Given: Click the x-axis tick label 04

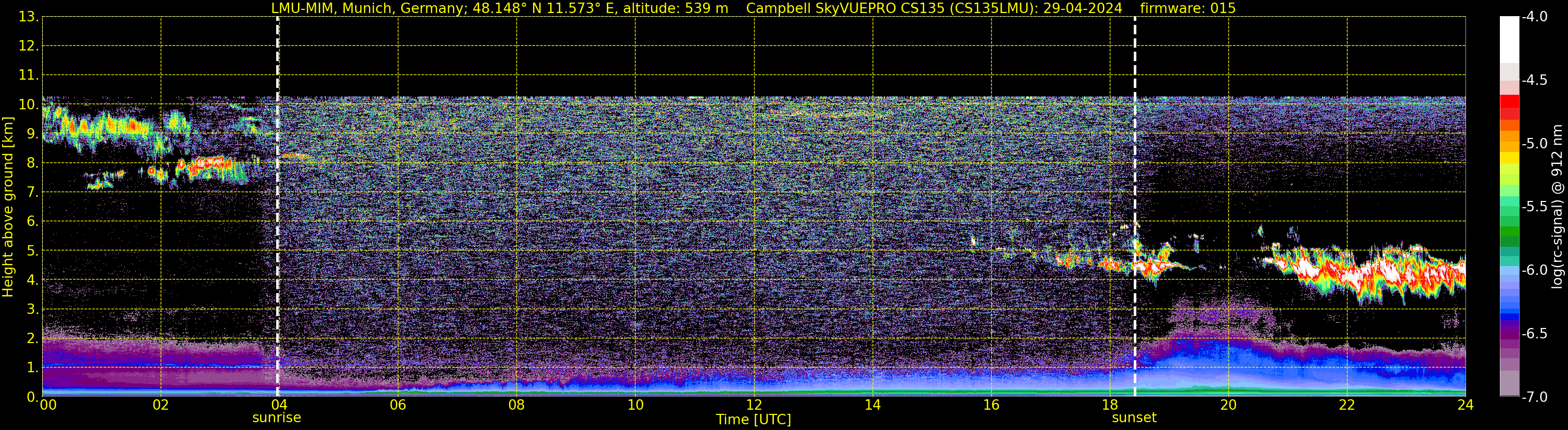Looking at the screenshot, I should coord(279,405).
